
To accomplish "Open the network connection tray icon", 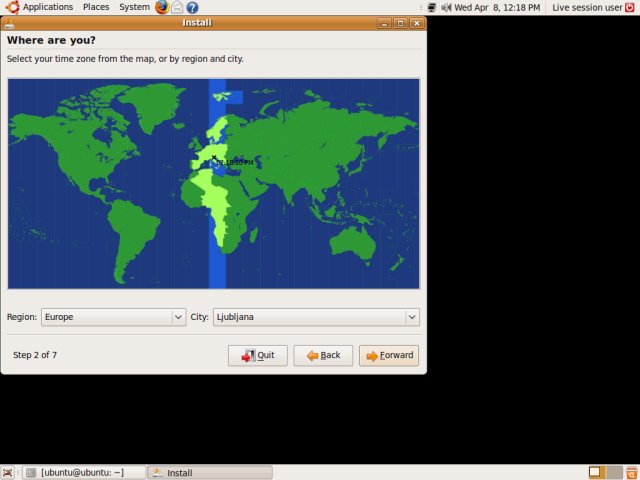I will click(431, 7).
